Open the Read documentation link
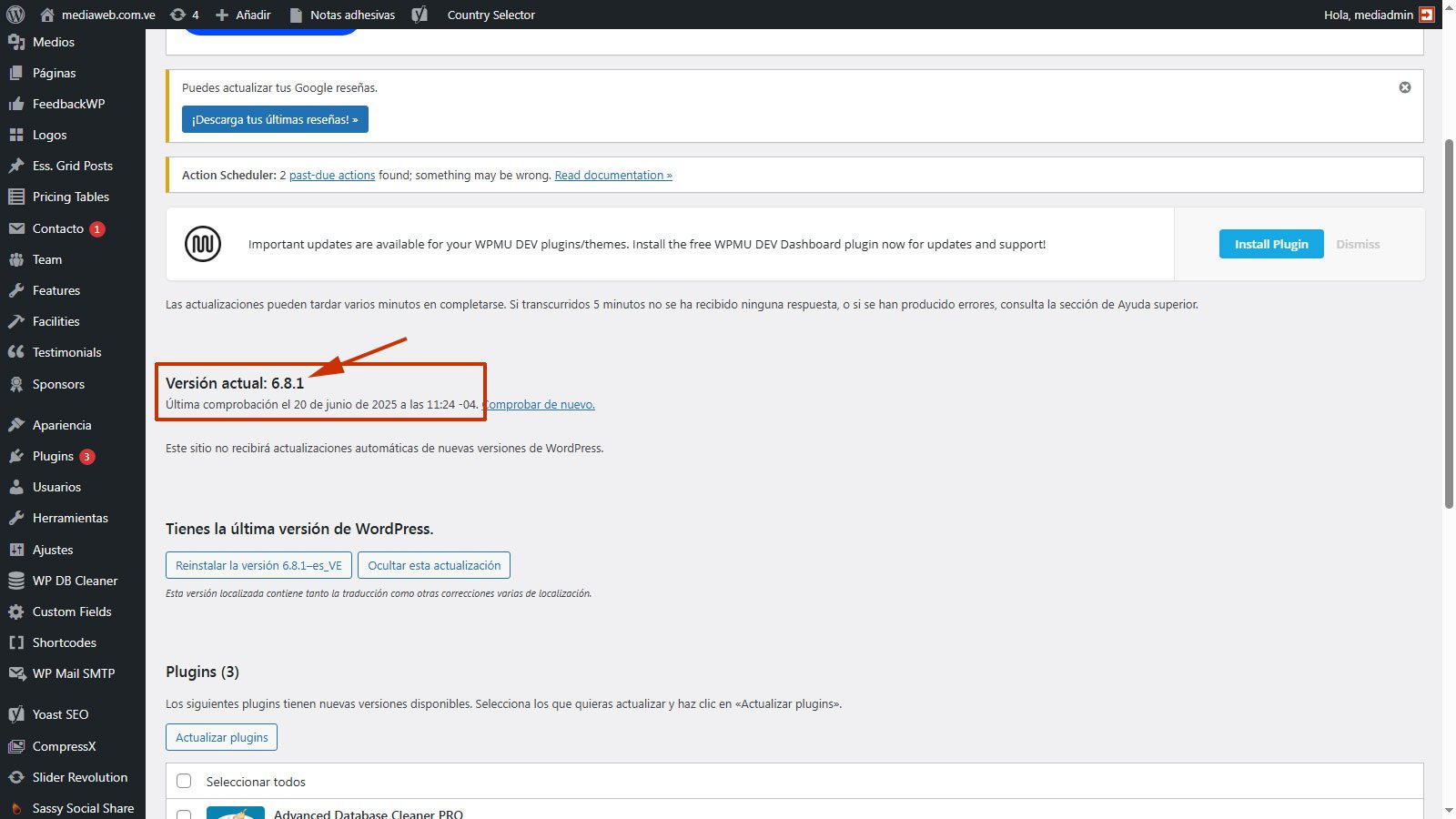 tap(613, 175)
